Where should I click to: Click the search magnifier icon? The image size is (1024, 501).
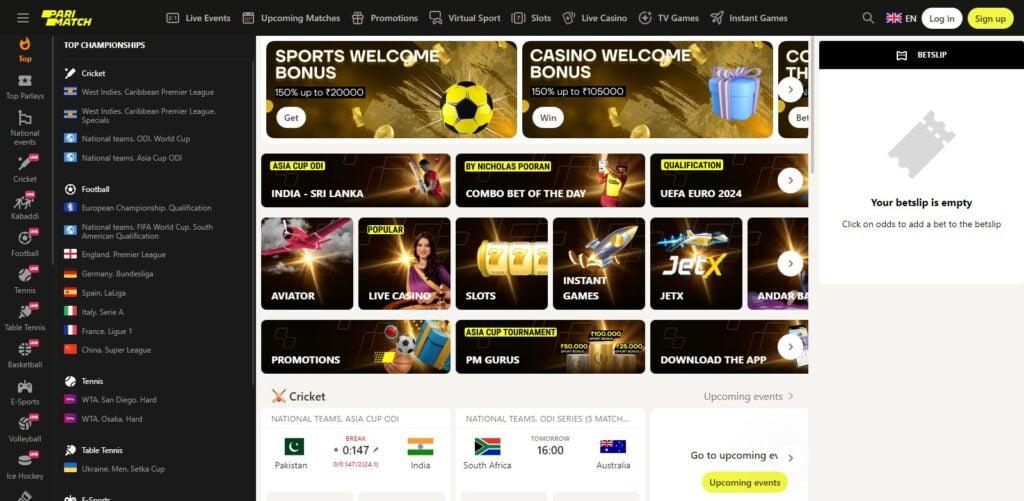[x=868, y=18]
